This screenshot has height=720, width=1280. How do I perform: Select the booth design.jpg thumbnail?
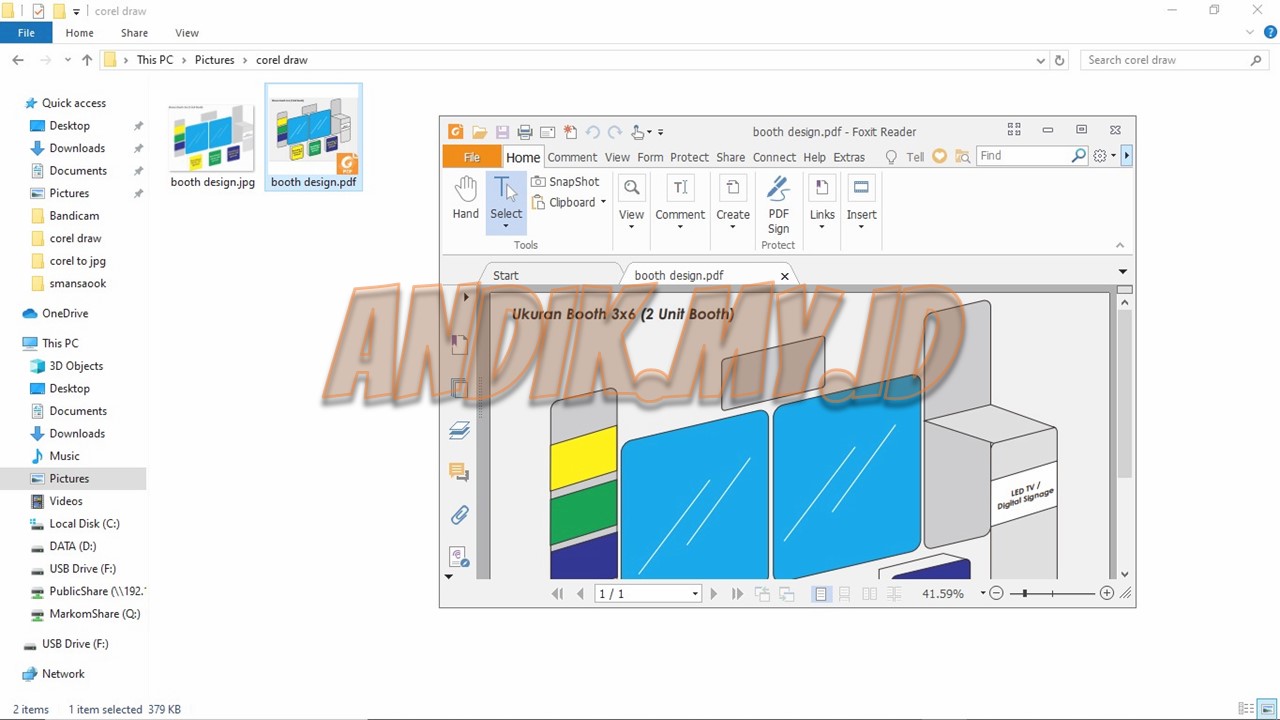click(x=212, y=135)
